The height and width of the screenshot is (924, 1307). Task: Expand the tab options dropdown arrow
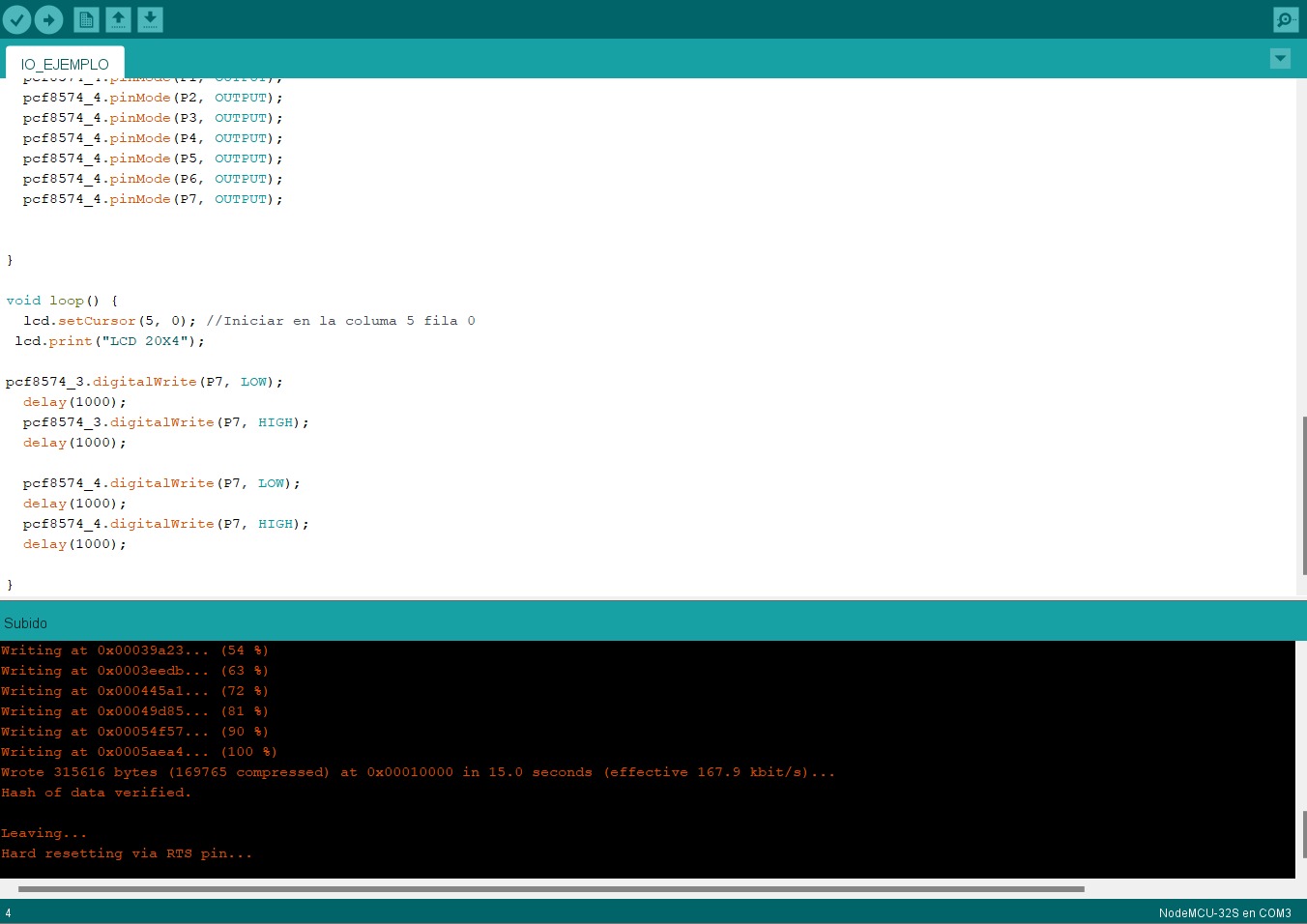pos(1280,59)
